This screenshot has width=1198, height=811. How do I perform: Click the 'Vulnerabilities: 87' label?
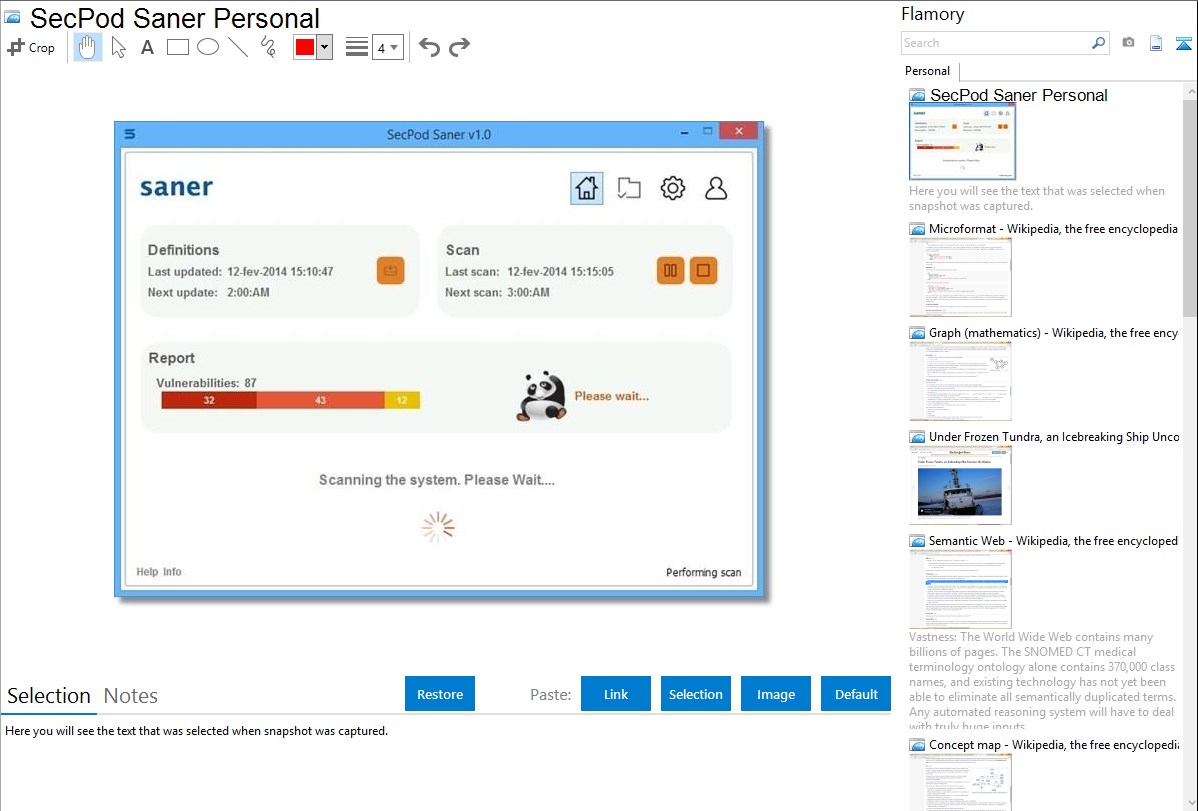click(206, 383)
